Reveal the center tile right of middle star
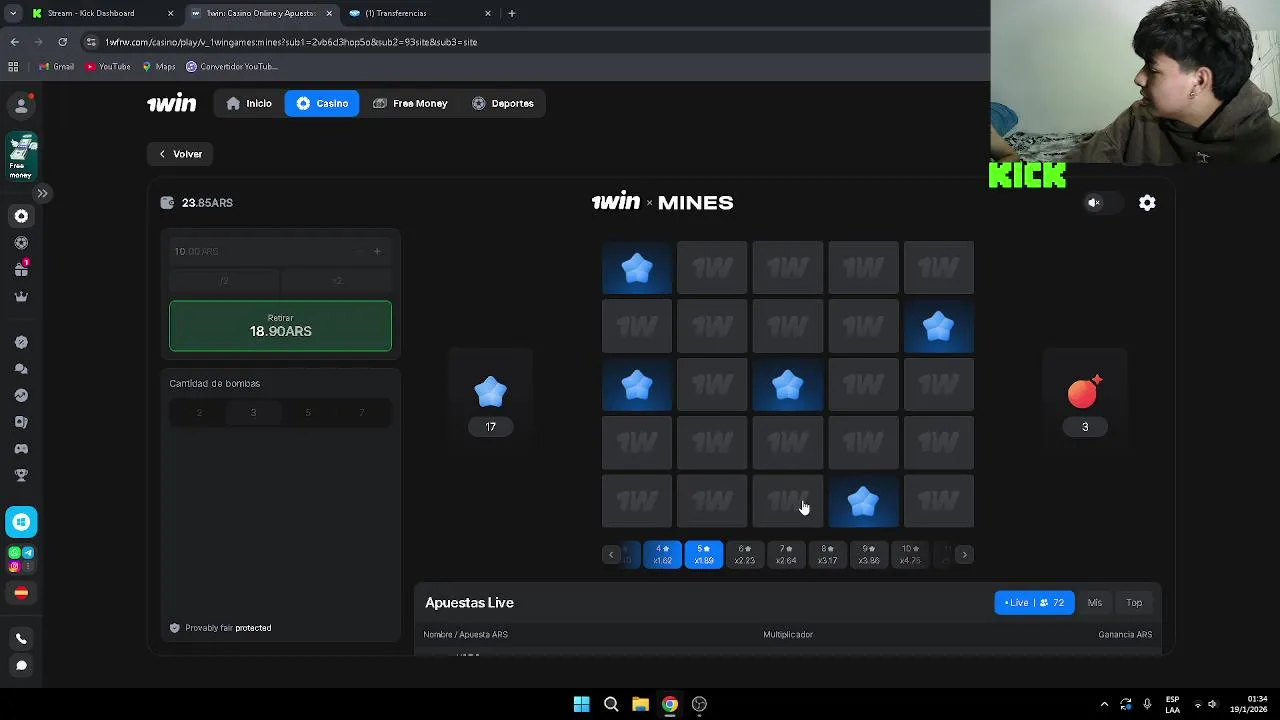The height and width of the screenshot is (720, 1280). [863, 384]
